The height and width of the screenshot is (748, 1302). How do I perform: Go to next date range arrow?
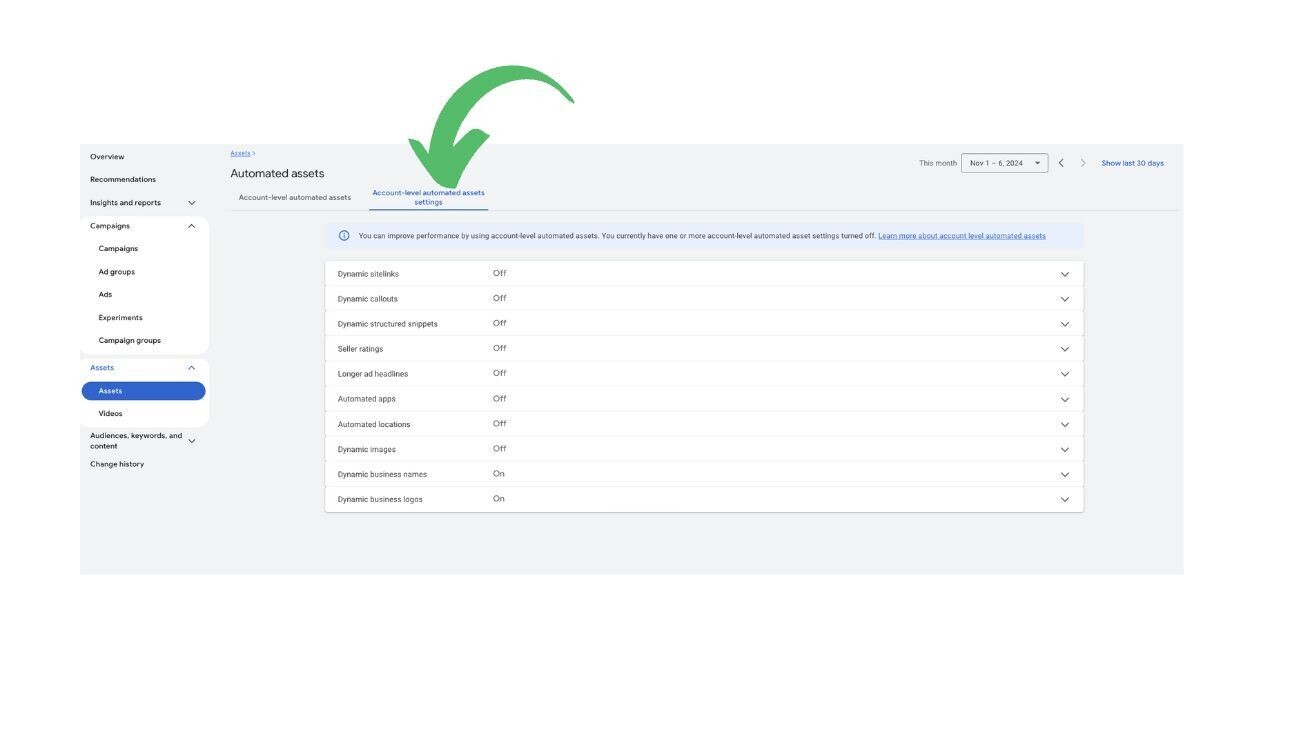pos(1083,163)
